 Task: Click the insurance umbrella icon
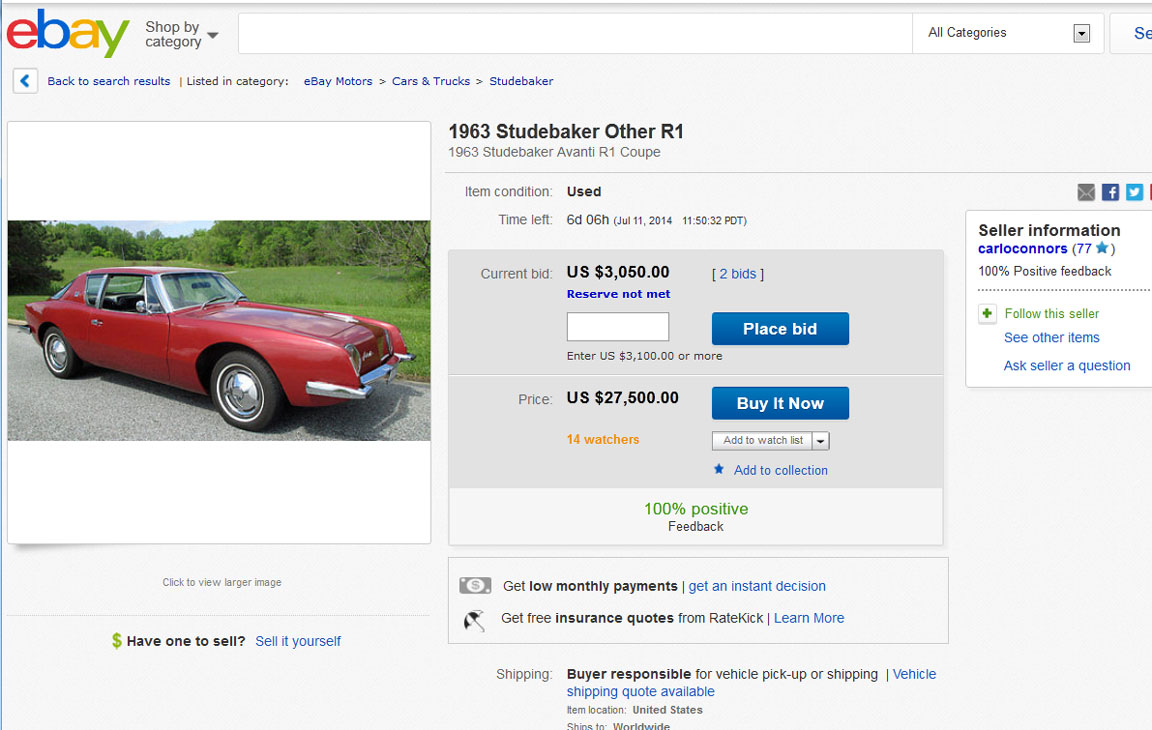[474, 619]
